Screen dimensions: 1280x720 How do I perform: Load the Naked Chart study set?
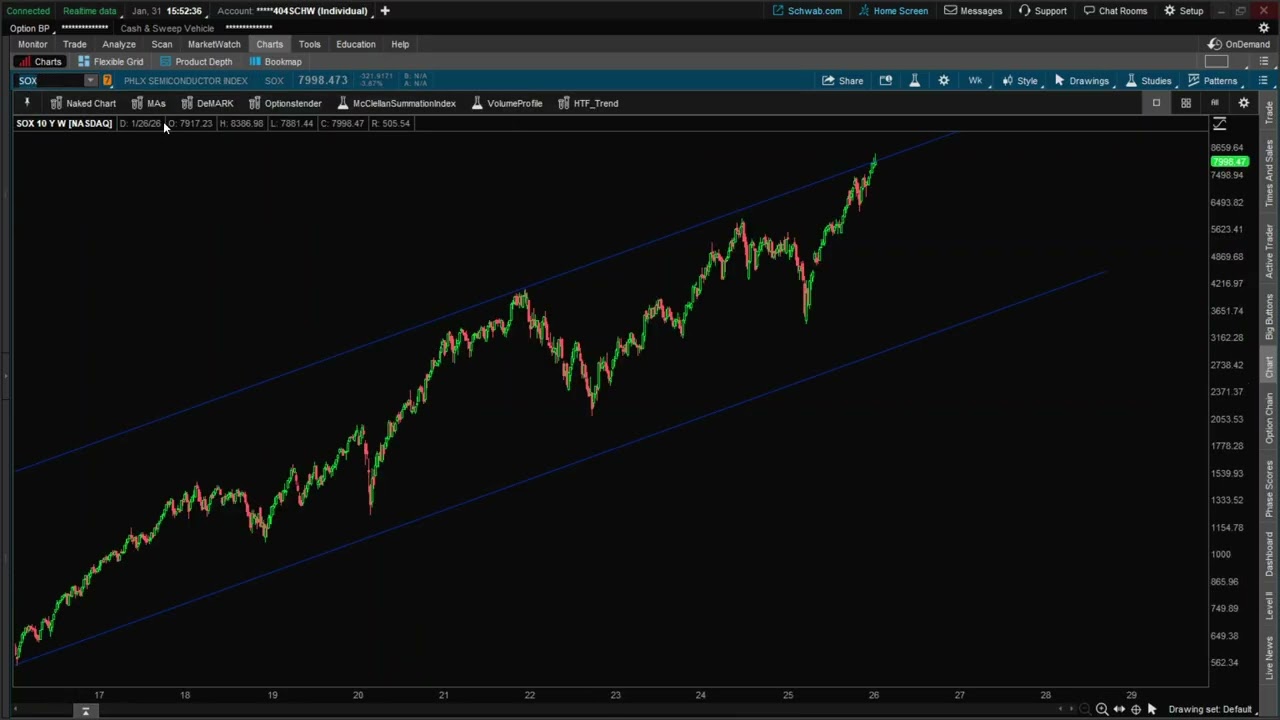pyautogui.click(x=83, y=103)
